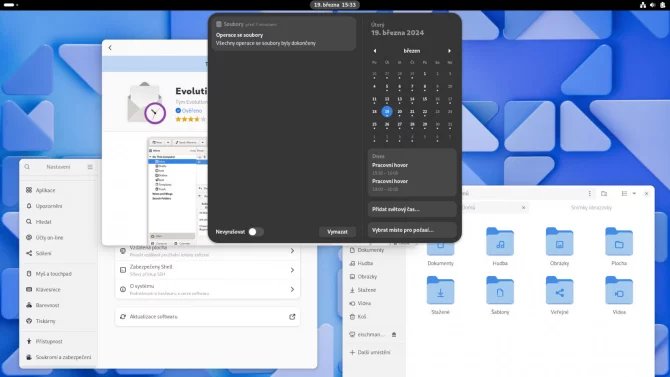Eject the mounted drive in Files sidebar
Viewport: 670px width, 377px height.
tap(394, 335)
